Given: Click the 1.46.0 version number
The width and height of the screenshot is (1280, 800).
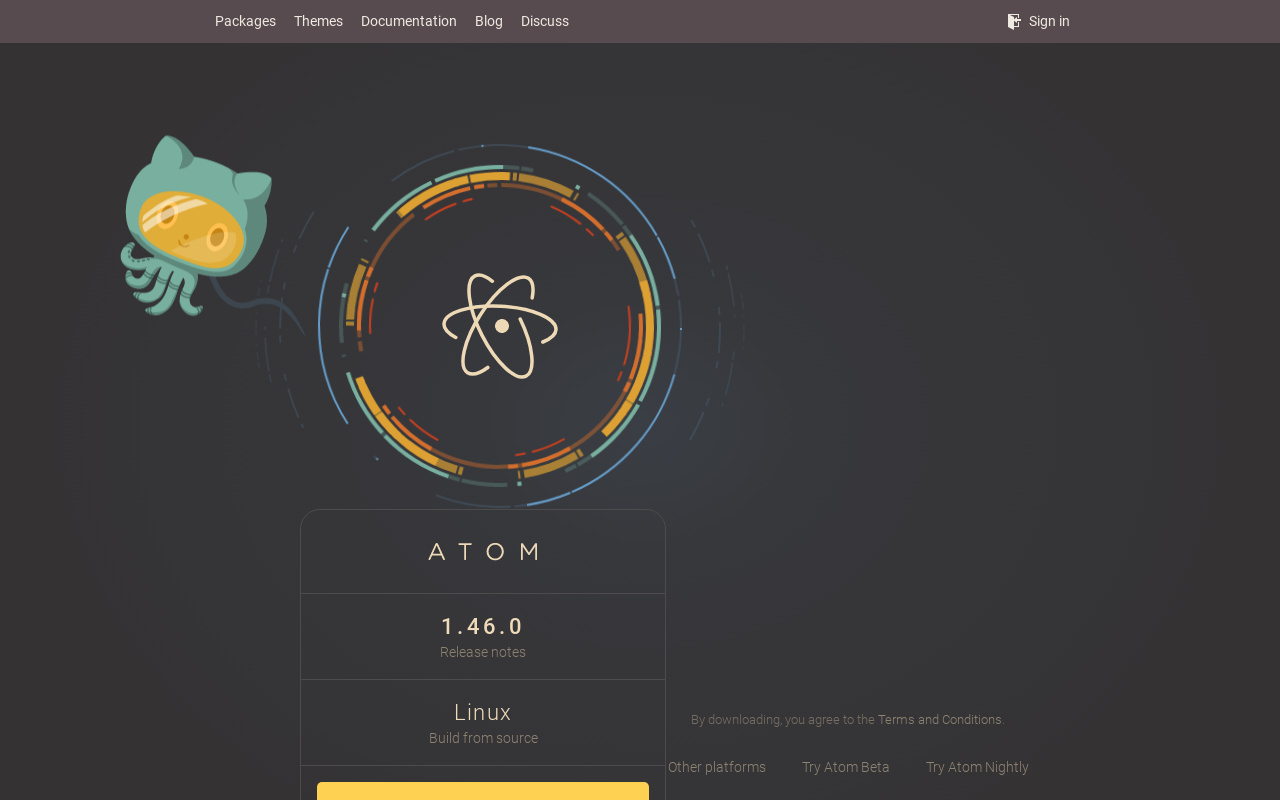Looking at the screenshot, I should pyautogui.click(x=483, y=626).
